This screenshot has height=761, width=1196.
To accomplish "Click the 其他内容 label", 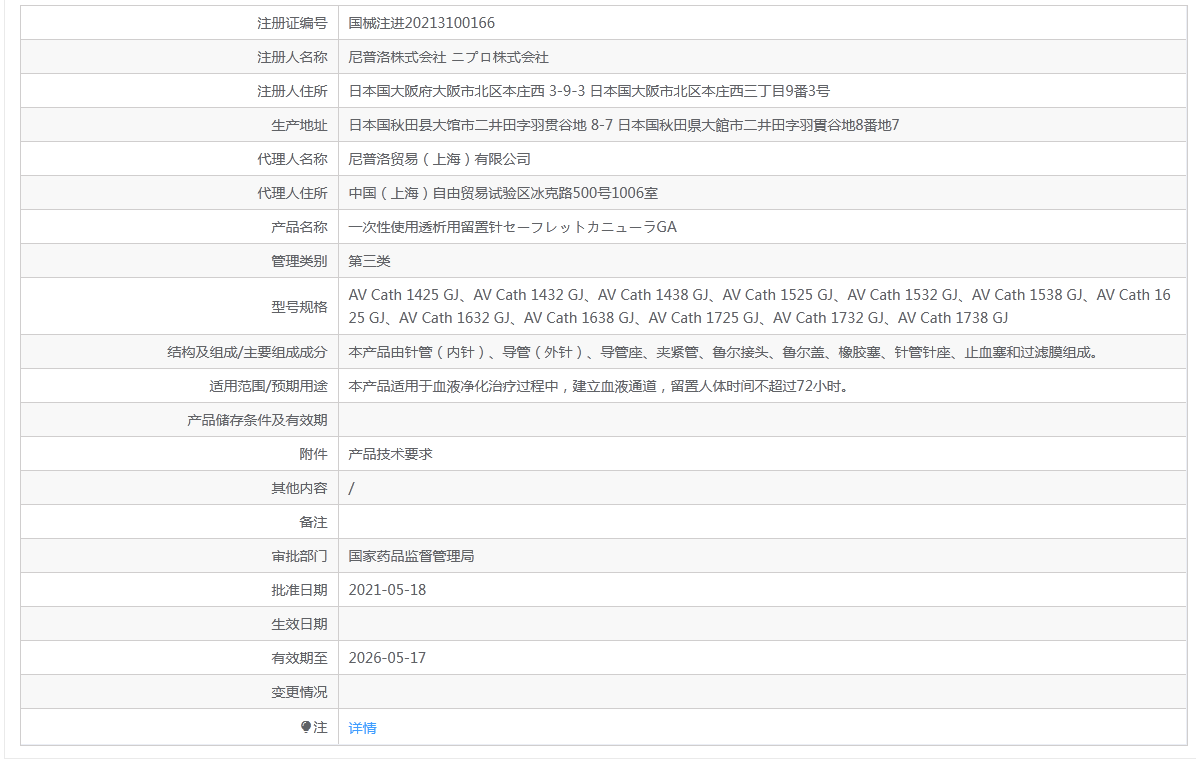I will (x=299, y=488).
